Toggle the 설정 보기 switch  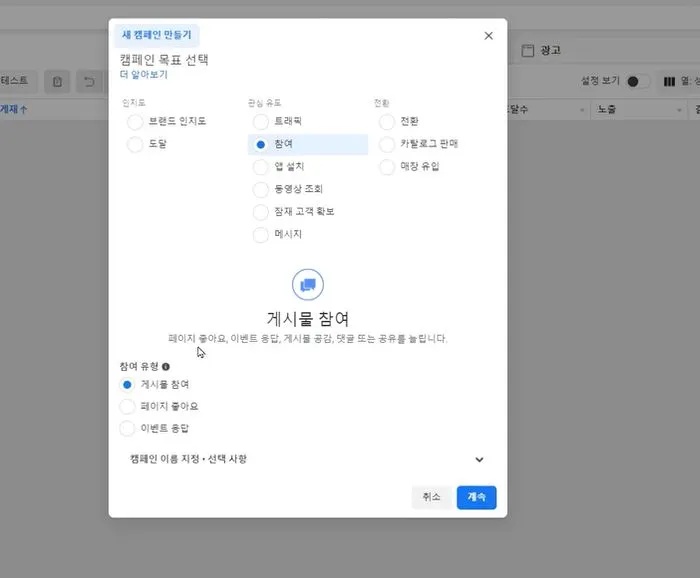[638, 82]
